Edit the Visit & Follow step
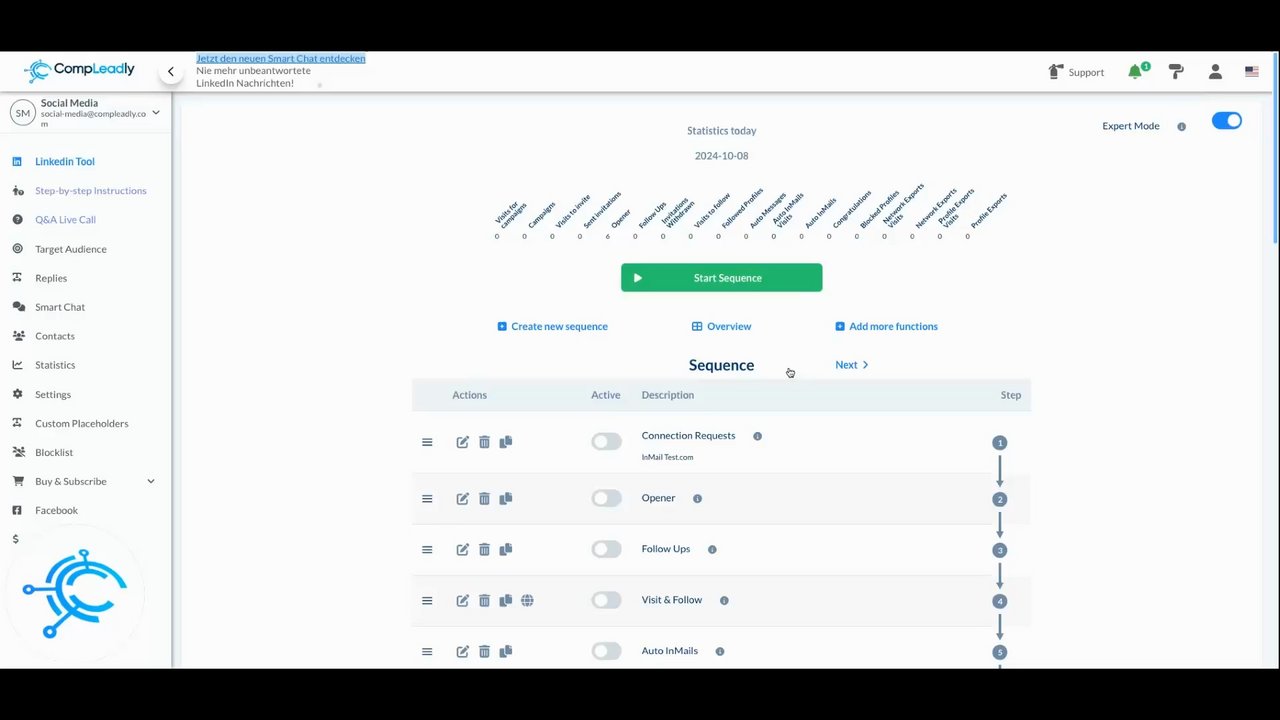This screenshot has width=1280, height=720. click(462, 601)
